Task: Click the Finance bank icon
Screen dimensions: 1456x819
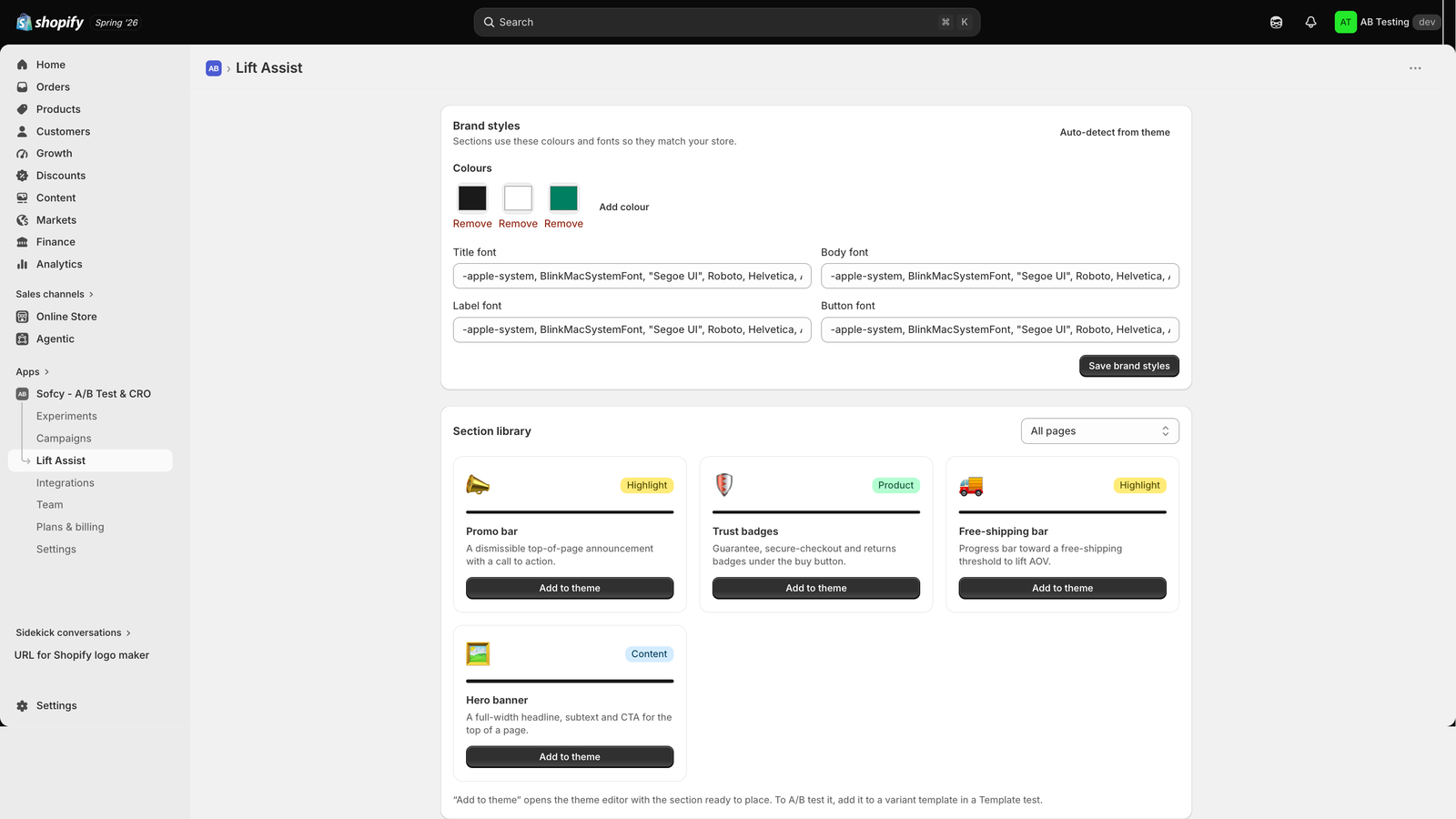Action: (22, 242)
